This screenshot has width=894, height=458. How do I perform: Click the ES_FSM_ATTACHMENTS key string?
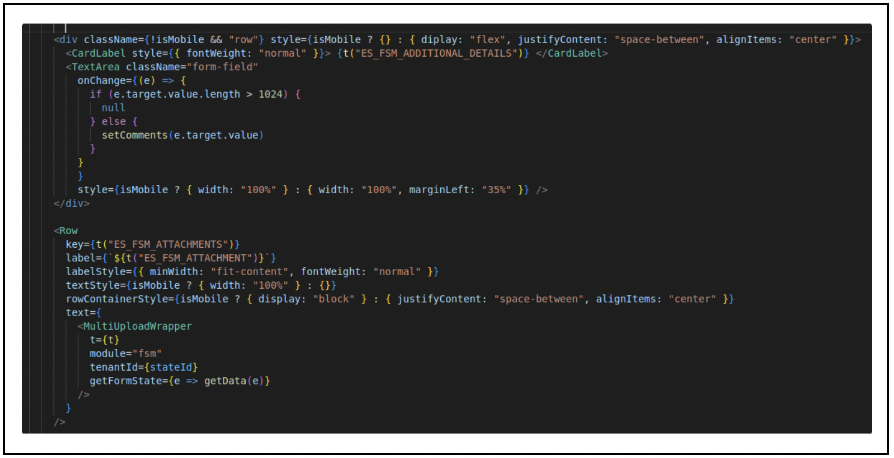171,244
